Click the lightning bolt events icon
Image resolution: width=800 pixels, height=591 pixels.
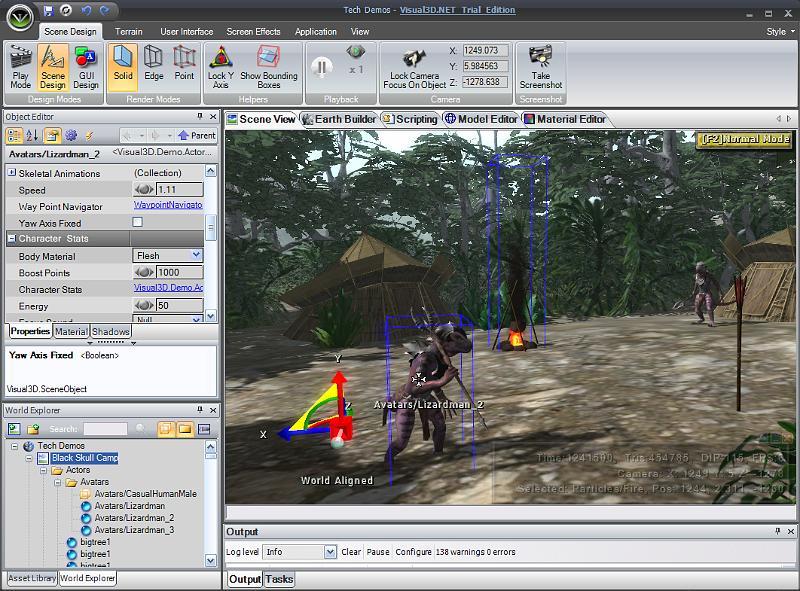(89, 135)
